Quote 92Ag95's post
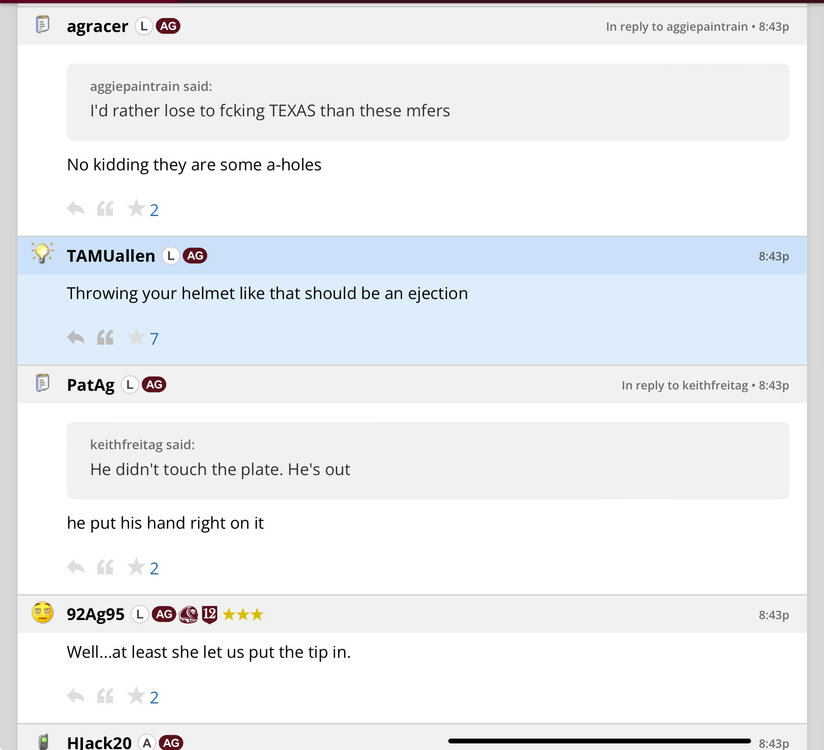824x750 pixels. click(105, 696)
